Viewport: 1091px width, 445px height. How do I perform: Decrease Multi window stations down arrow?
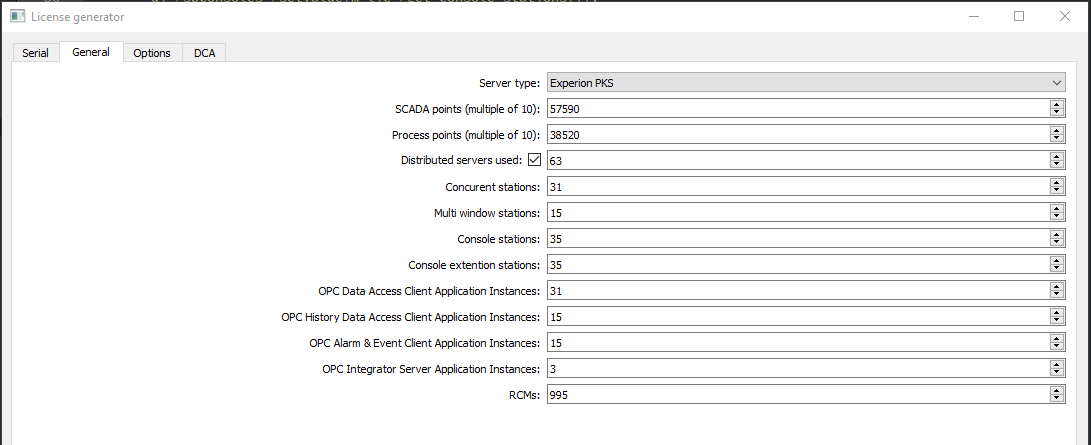1057,217
